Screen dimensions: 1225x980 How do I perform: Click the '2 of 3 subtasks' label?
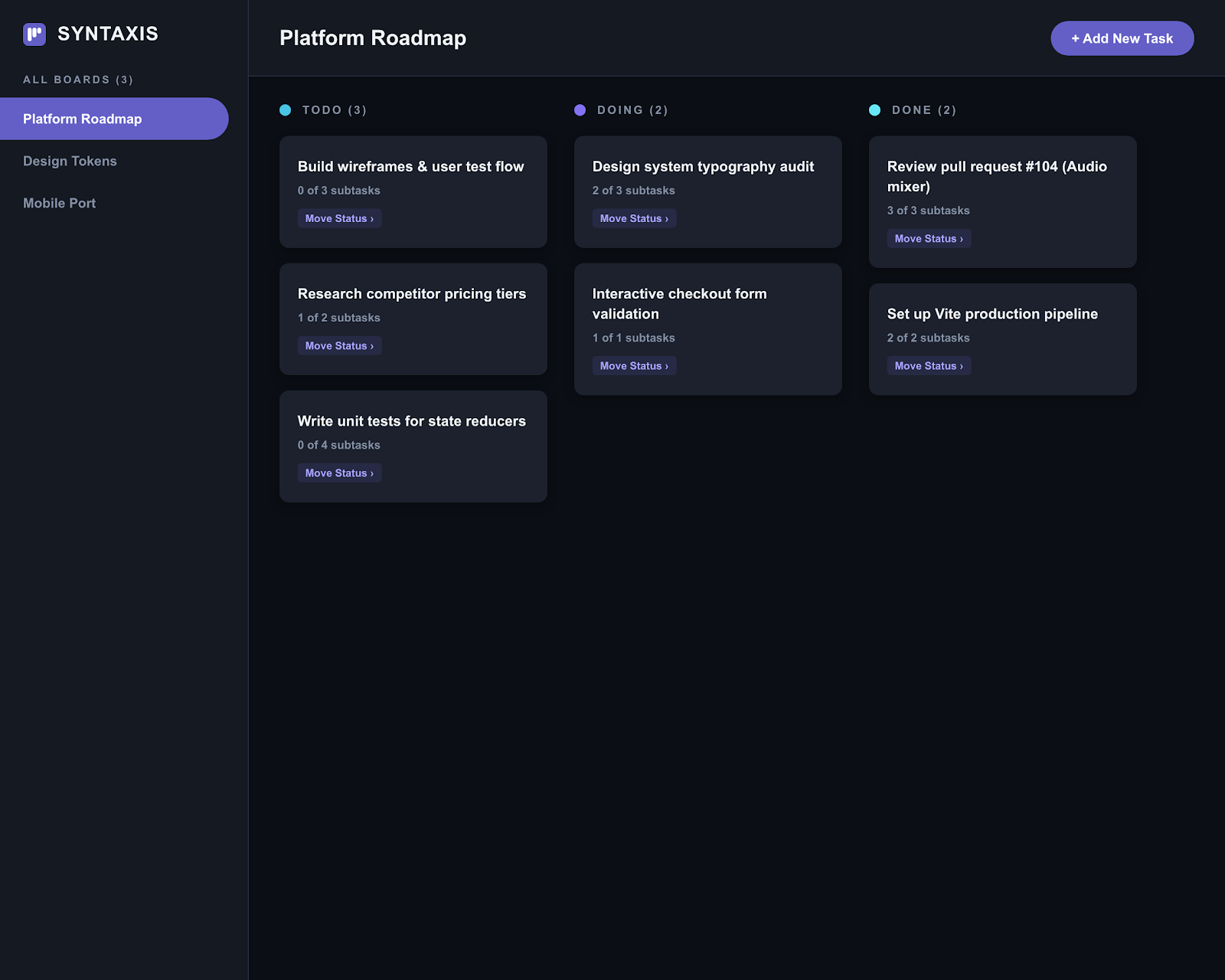click(x=634, y=191)
